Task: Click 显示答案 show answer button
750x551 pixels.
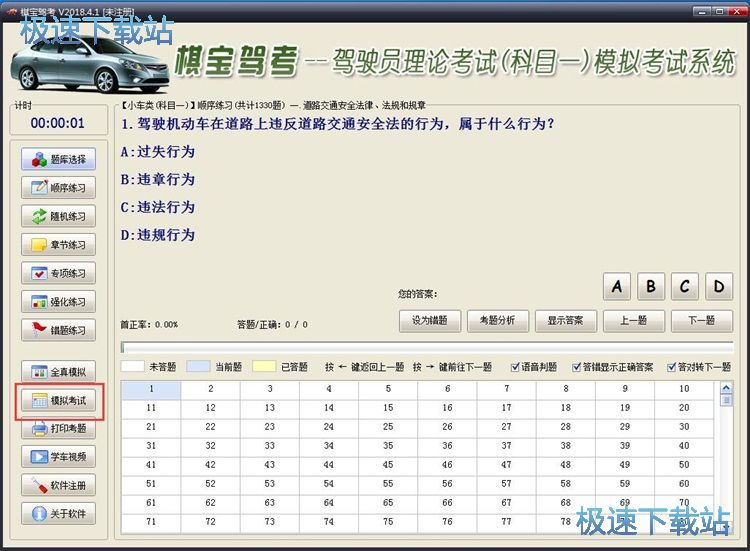Action: pyautogui.click(x=565, y=321)
